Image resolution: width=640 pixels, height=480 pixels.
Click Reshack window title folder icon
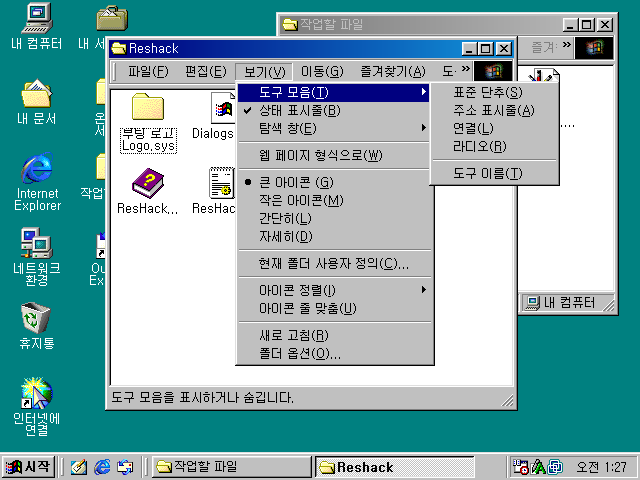[119, 49]
